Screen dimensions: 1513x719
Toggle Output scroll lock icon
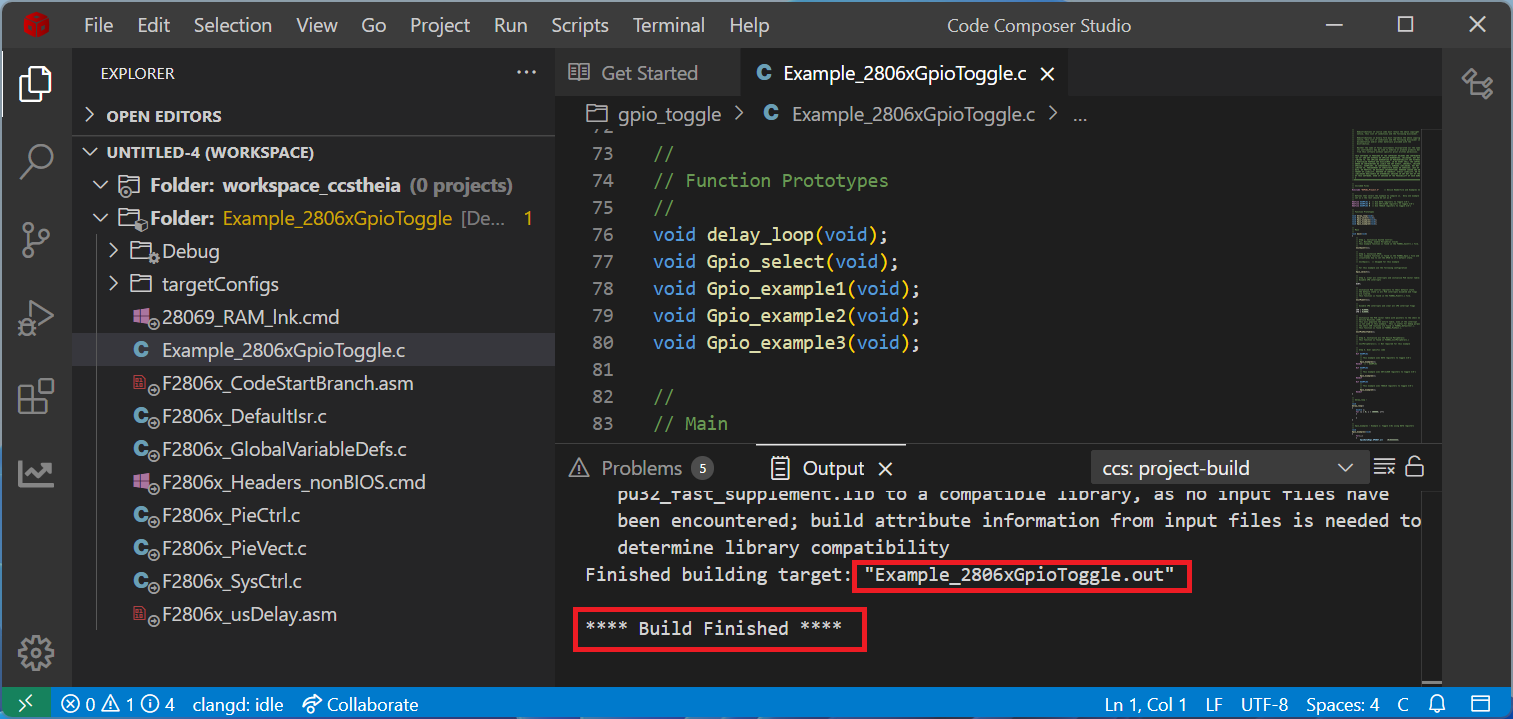1415,467
